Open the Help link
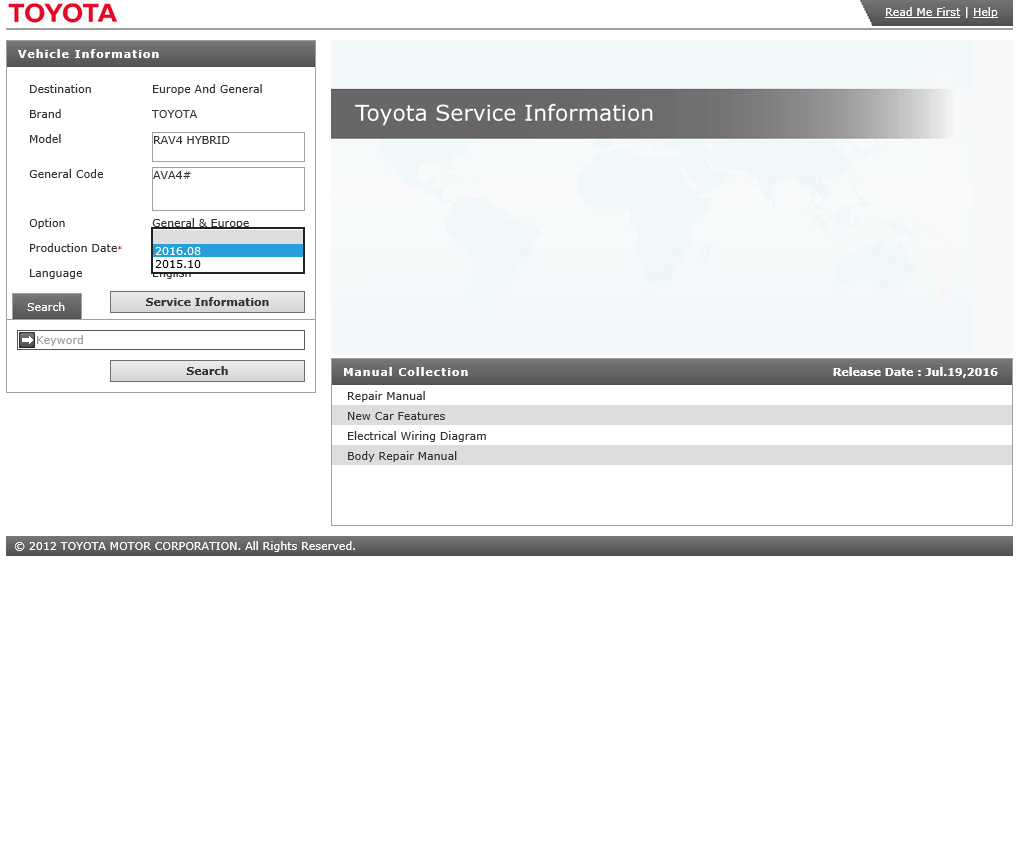1018x868 pixels. point(985,12)
